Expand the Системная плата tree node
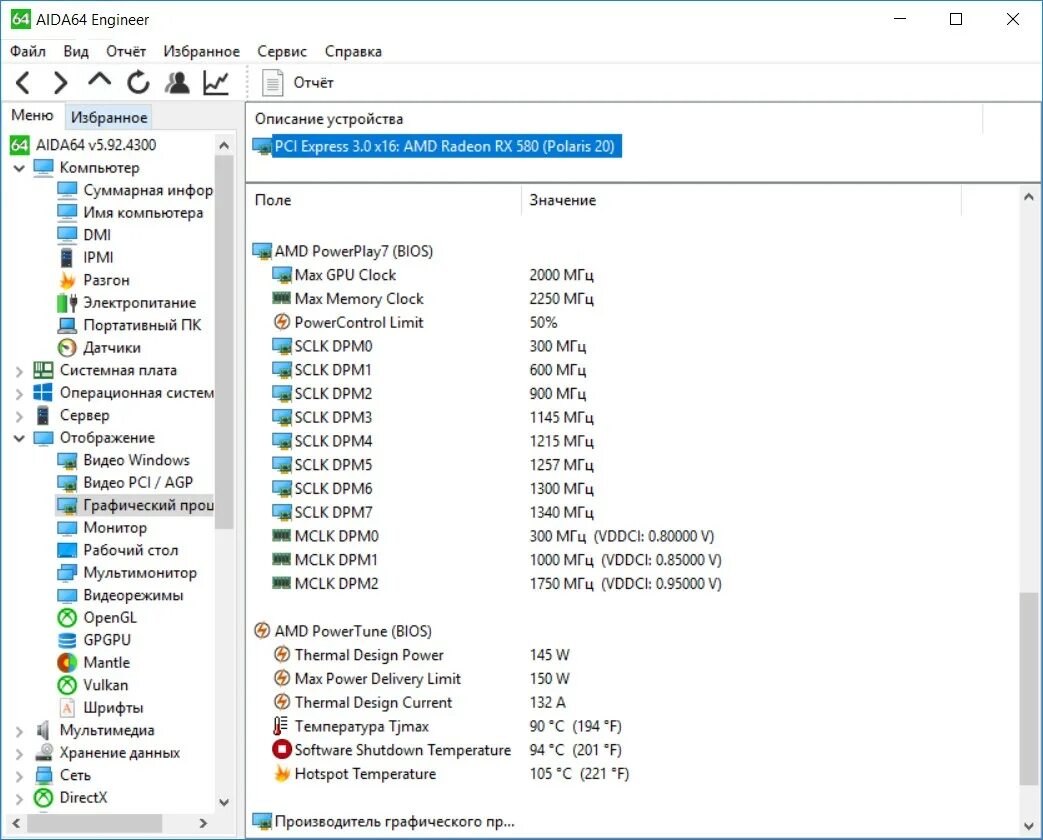 pyautogui.click(x=19, y=370)
